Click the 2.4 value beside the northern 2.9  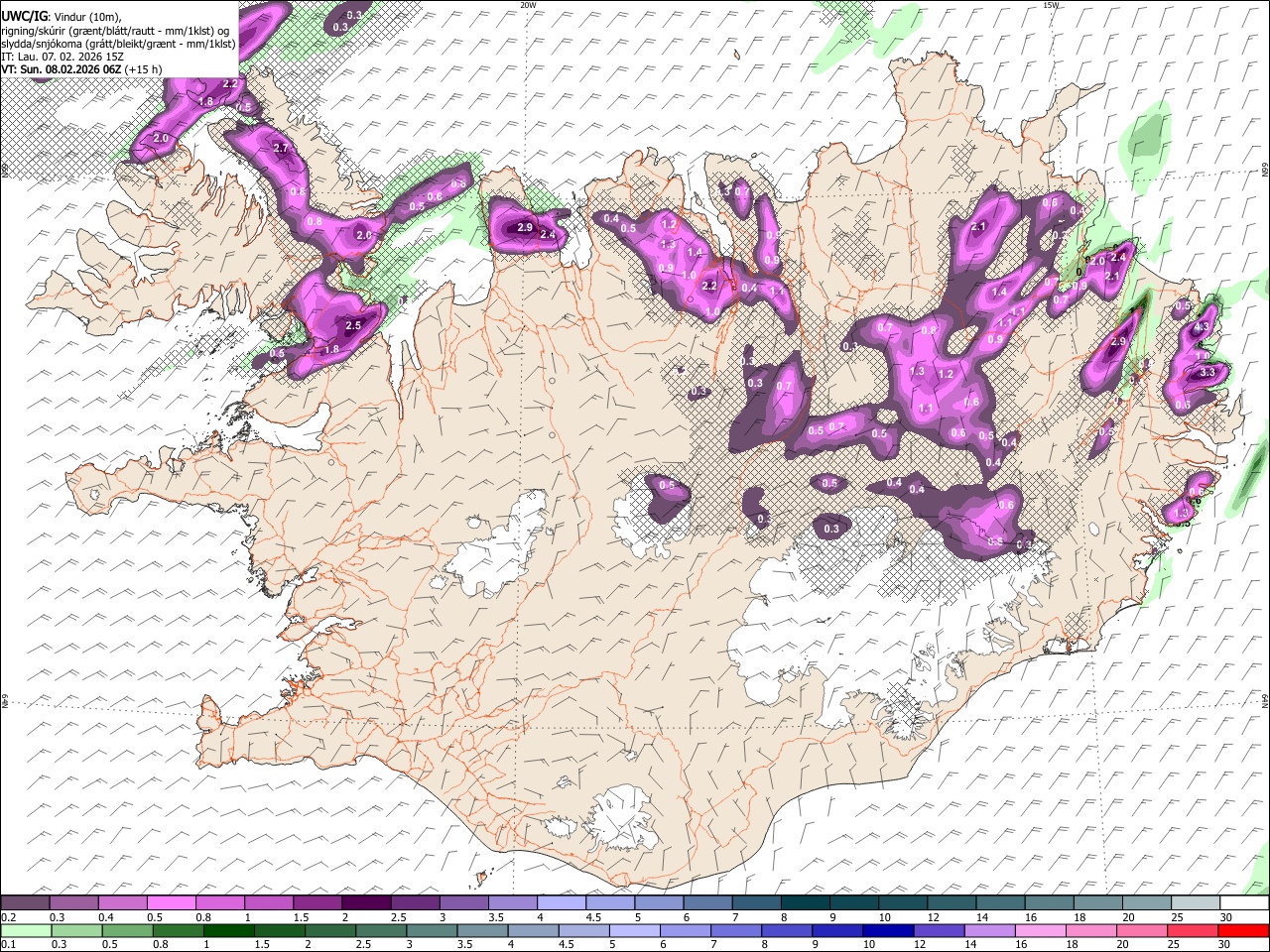click(x=548, y=235)
